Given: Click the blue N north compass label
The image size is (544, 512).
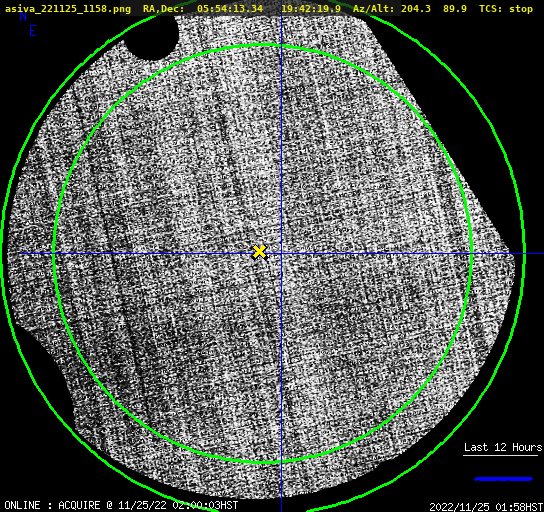Looking at the screenshot, I should (23, 17).
